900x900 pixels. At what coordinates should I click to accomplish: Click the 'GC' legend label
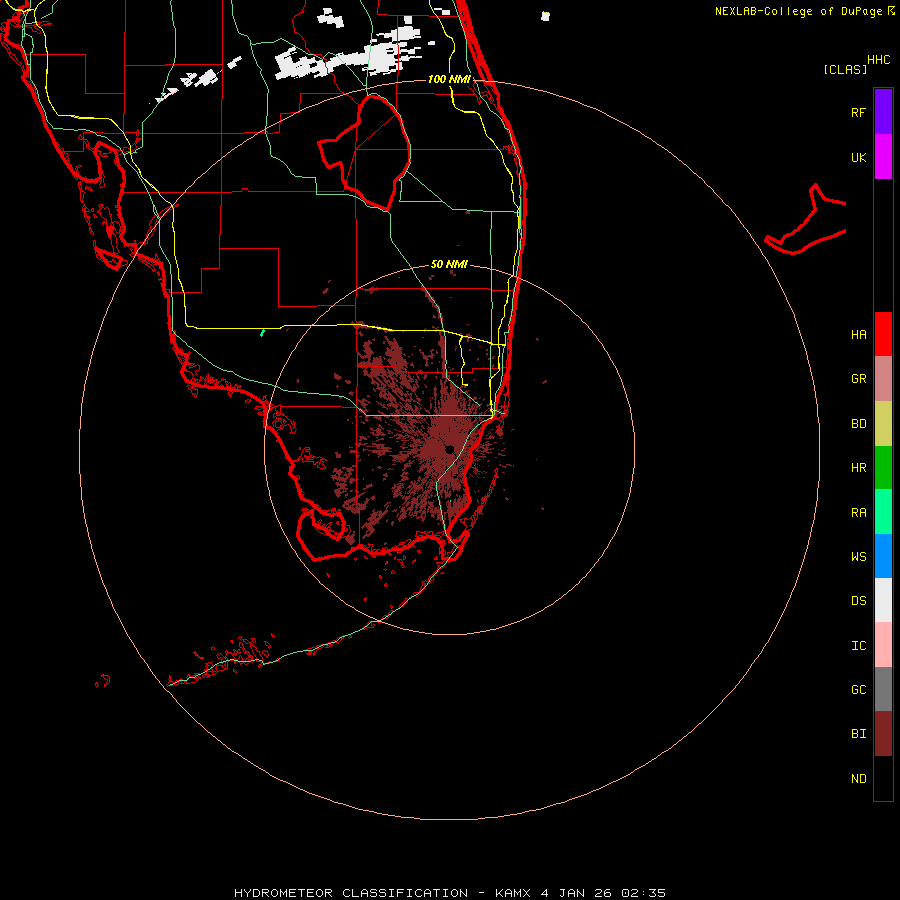pyautogui.click(x=858, y=690)
